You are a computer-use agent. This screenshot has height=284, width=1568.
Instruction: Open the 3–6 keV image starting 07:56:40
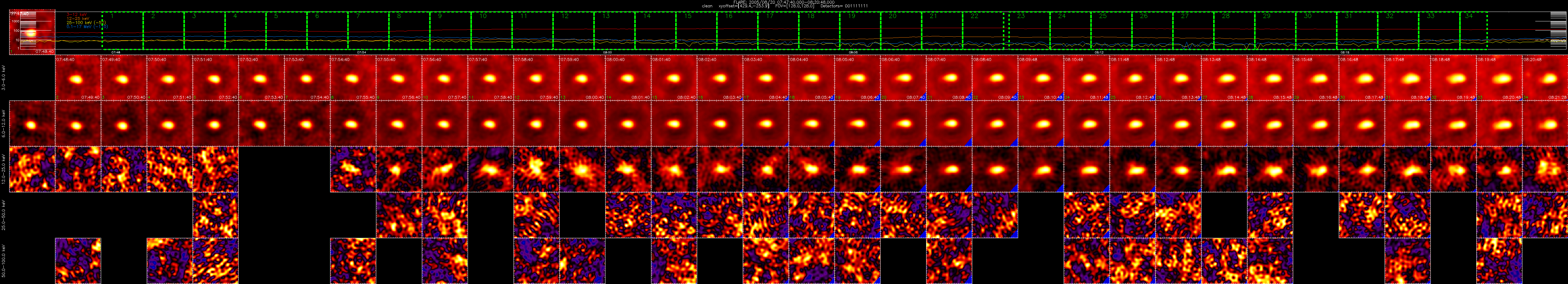445,78
